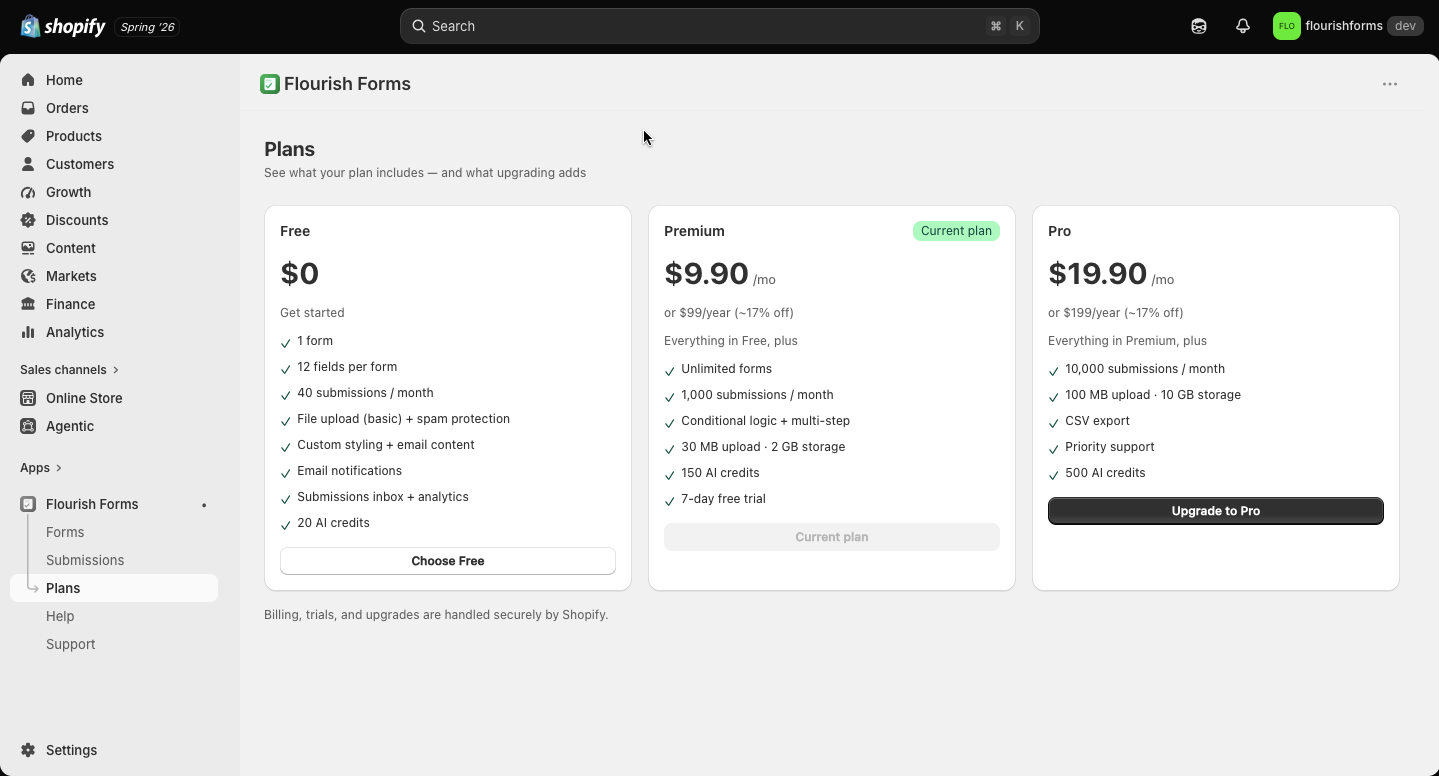1439x776 pixels.
Task: Open the Orders inbox icon
Action: (x=28, y=108)
